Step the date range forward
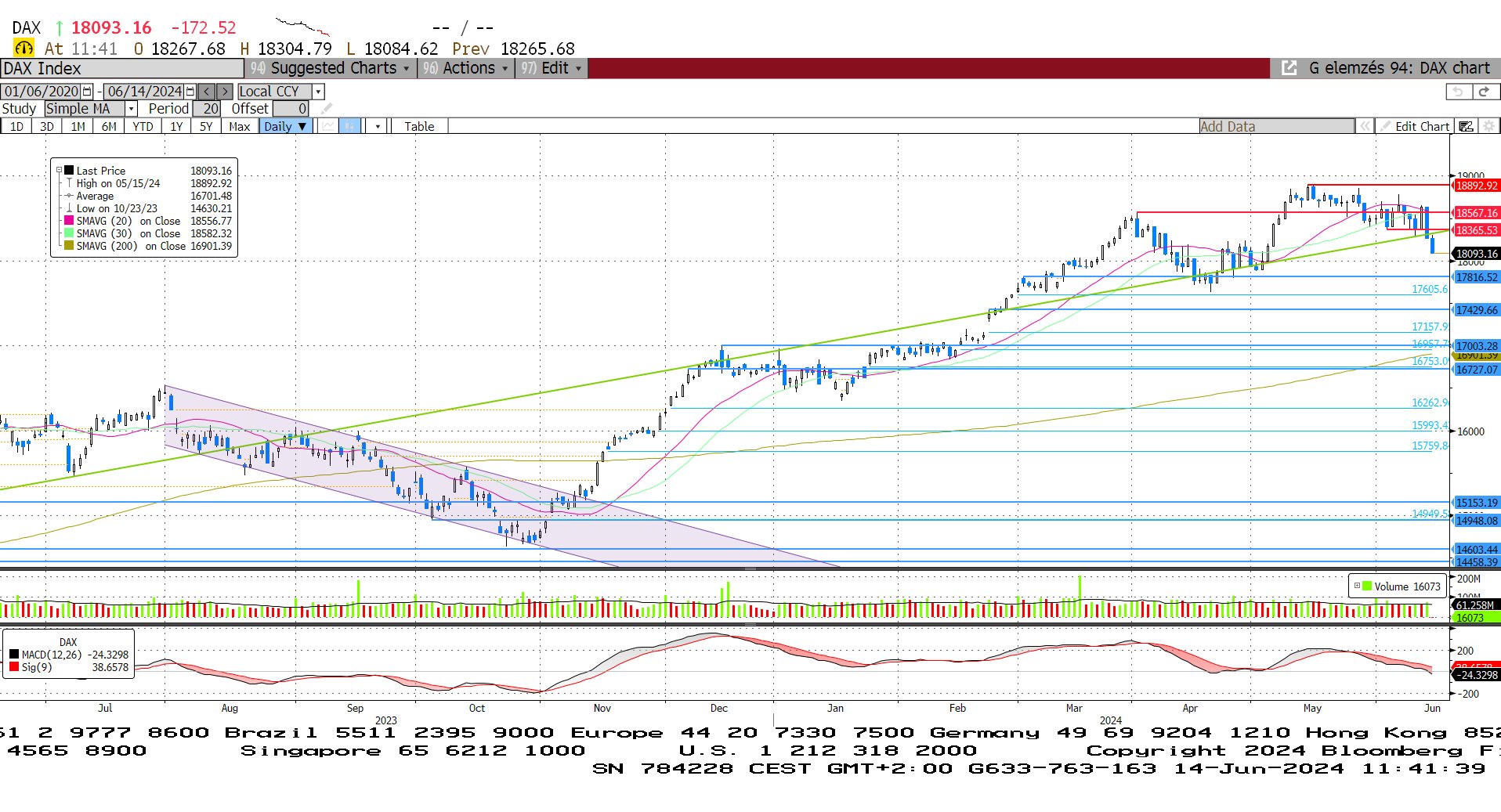 click(225, 92)
